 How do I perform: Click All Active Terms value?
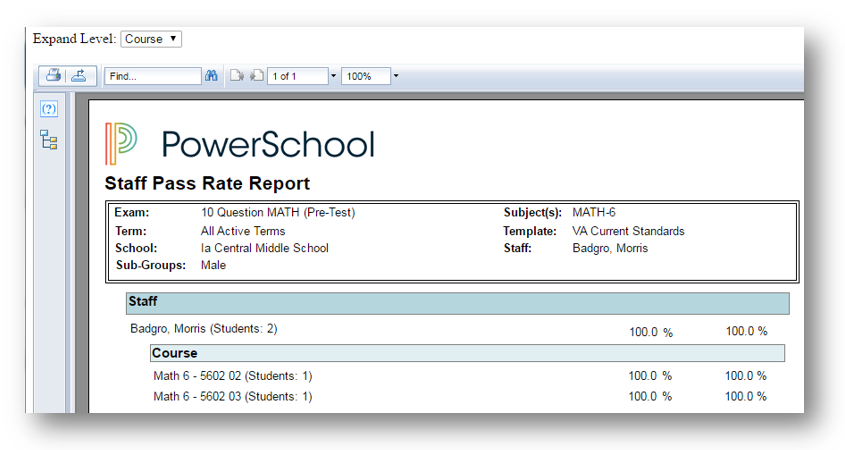click(x=243, y=231)
